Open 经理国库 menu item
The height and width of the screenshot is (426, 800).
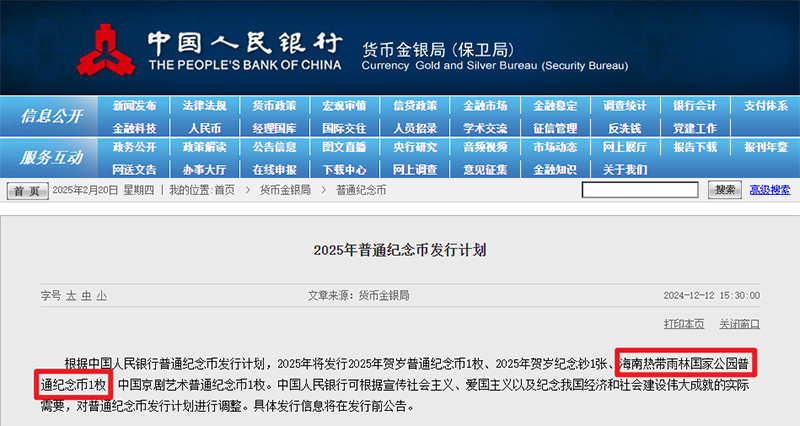click(x=274, y=128)
